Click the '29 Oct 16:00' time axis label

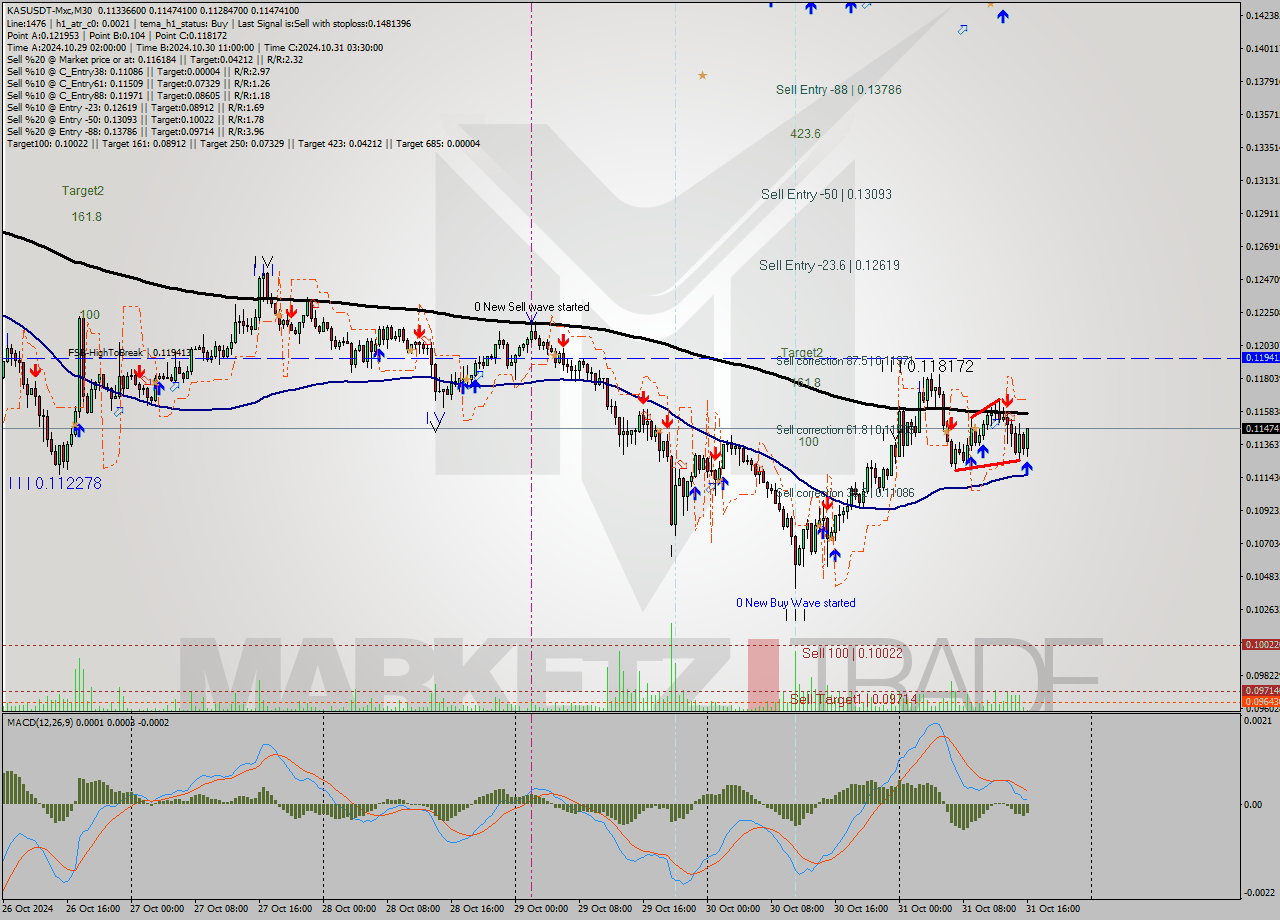tap(669, 909)
